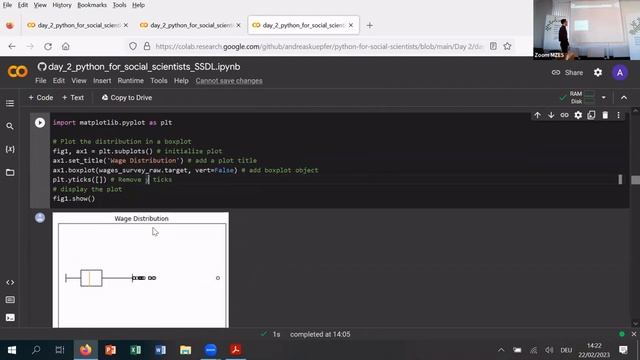Click the Share button

tap(567, 73)
